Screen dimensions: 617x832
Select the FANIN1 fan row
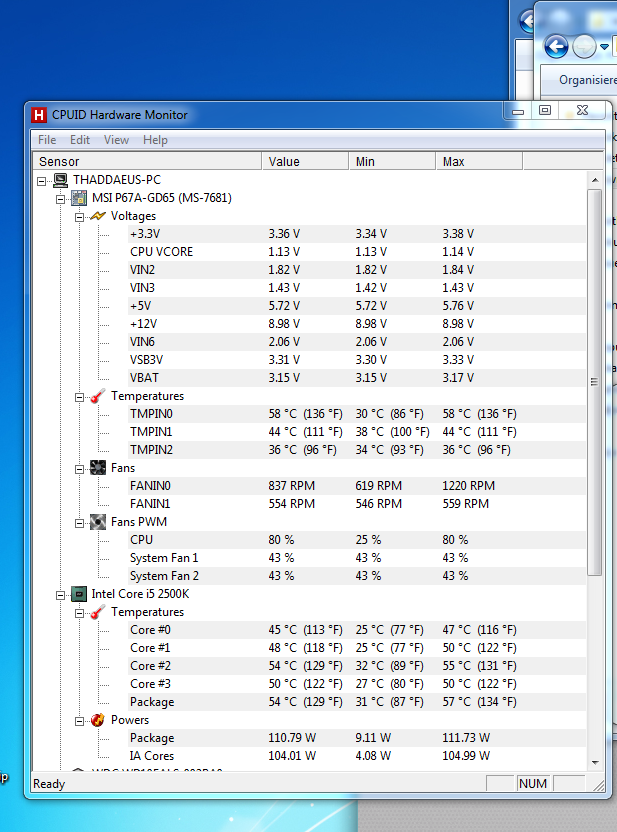358,504
